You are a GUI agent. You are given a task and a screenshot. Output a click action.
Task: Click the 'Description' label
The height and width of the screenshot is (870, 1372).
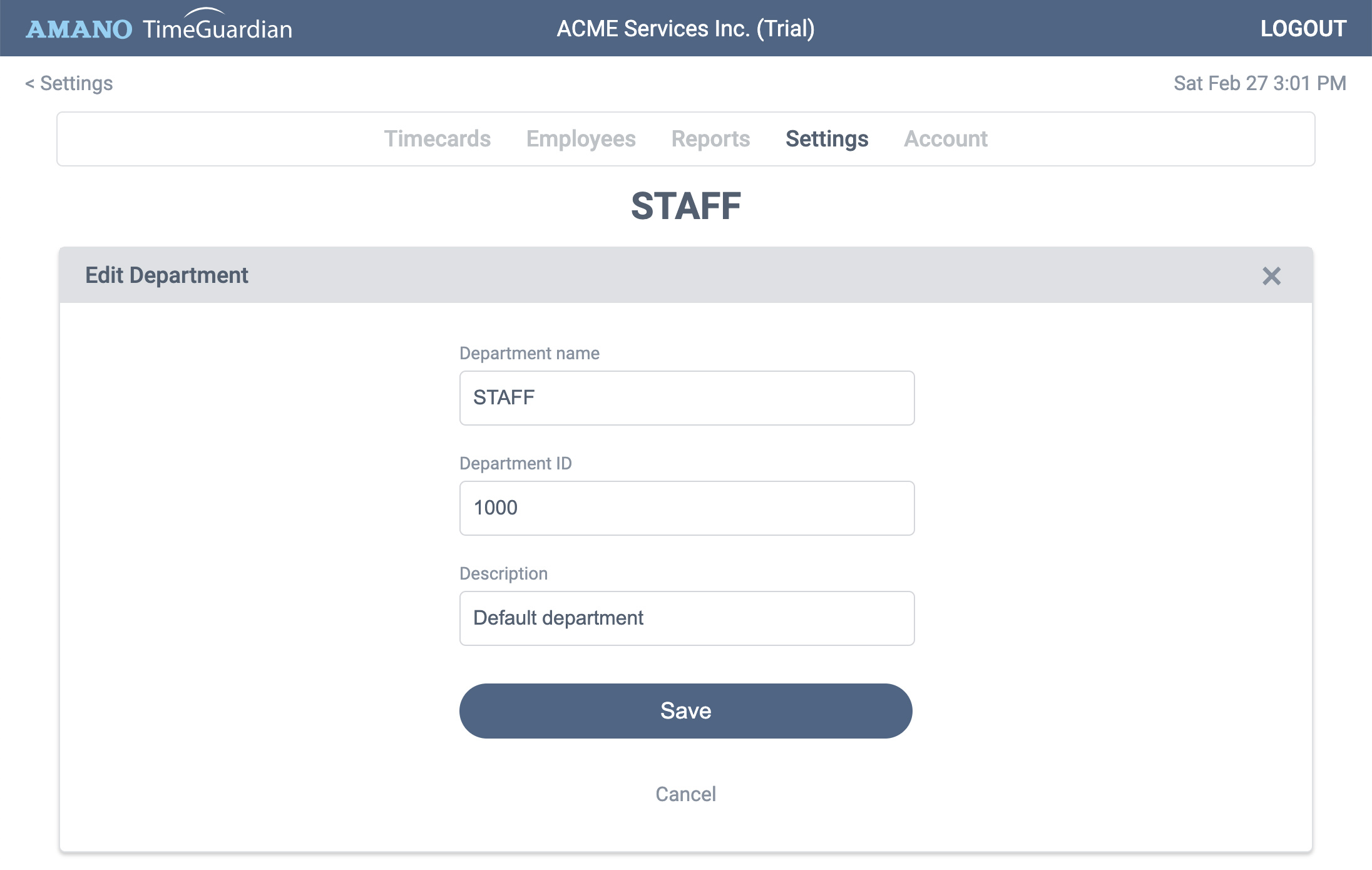point(503,574)
